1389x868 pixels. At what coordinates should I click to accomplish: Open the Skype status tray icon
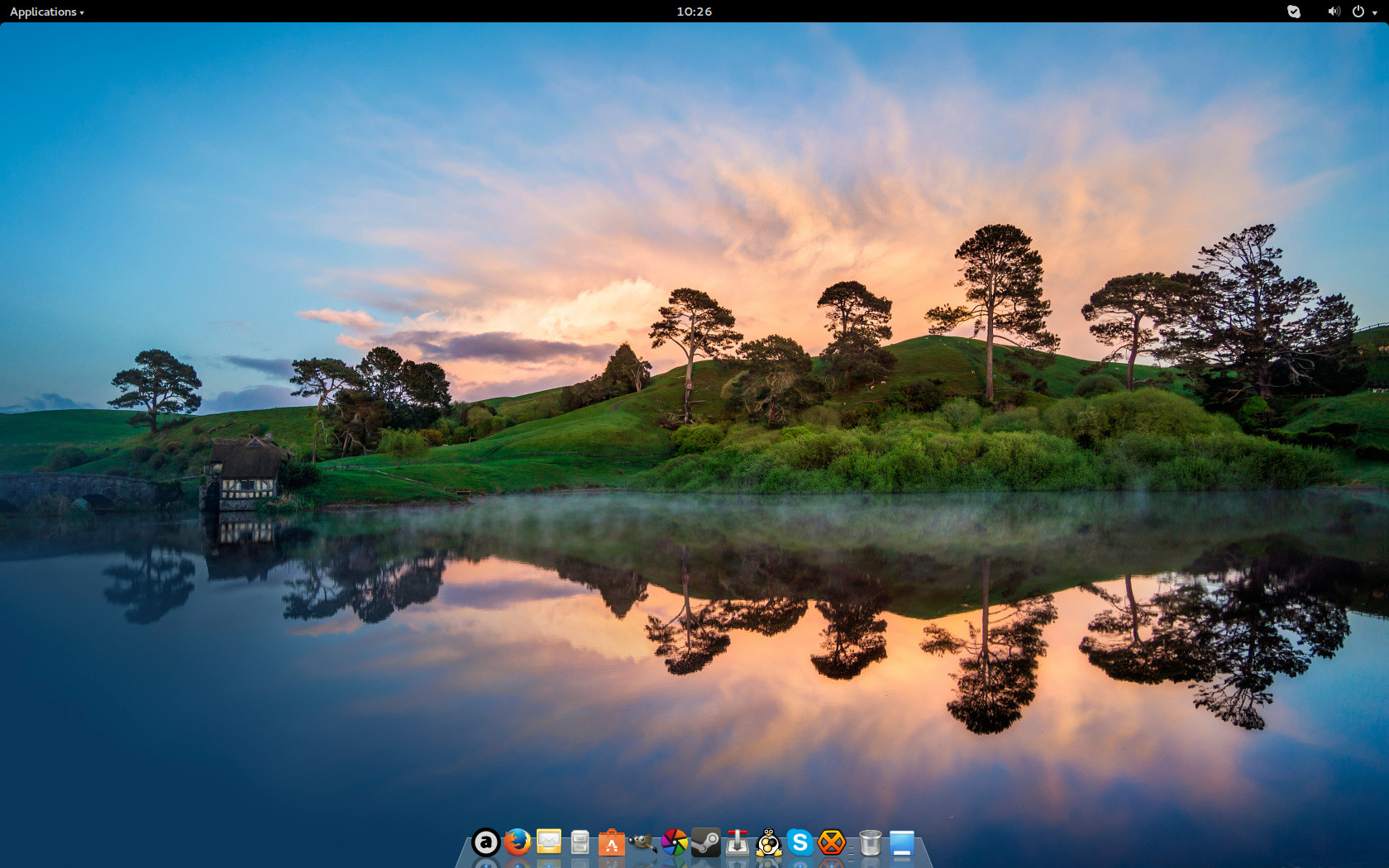point(1294,12)
